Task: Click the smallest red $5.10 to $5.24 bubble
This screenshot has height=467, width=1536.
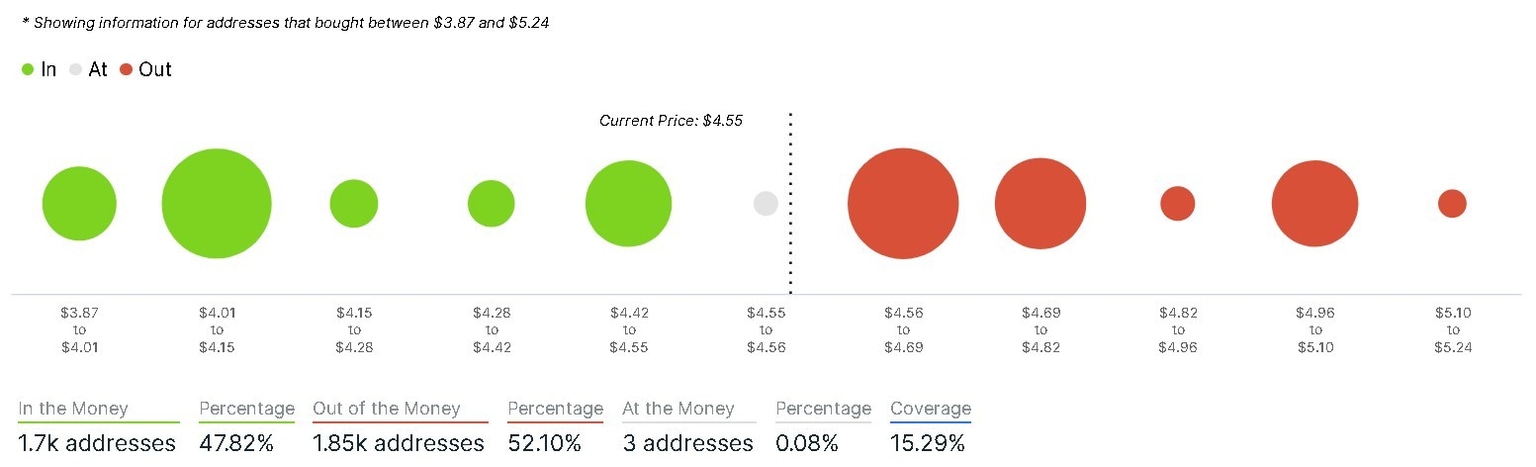Action: click(1452, 204)
